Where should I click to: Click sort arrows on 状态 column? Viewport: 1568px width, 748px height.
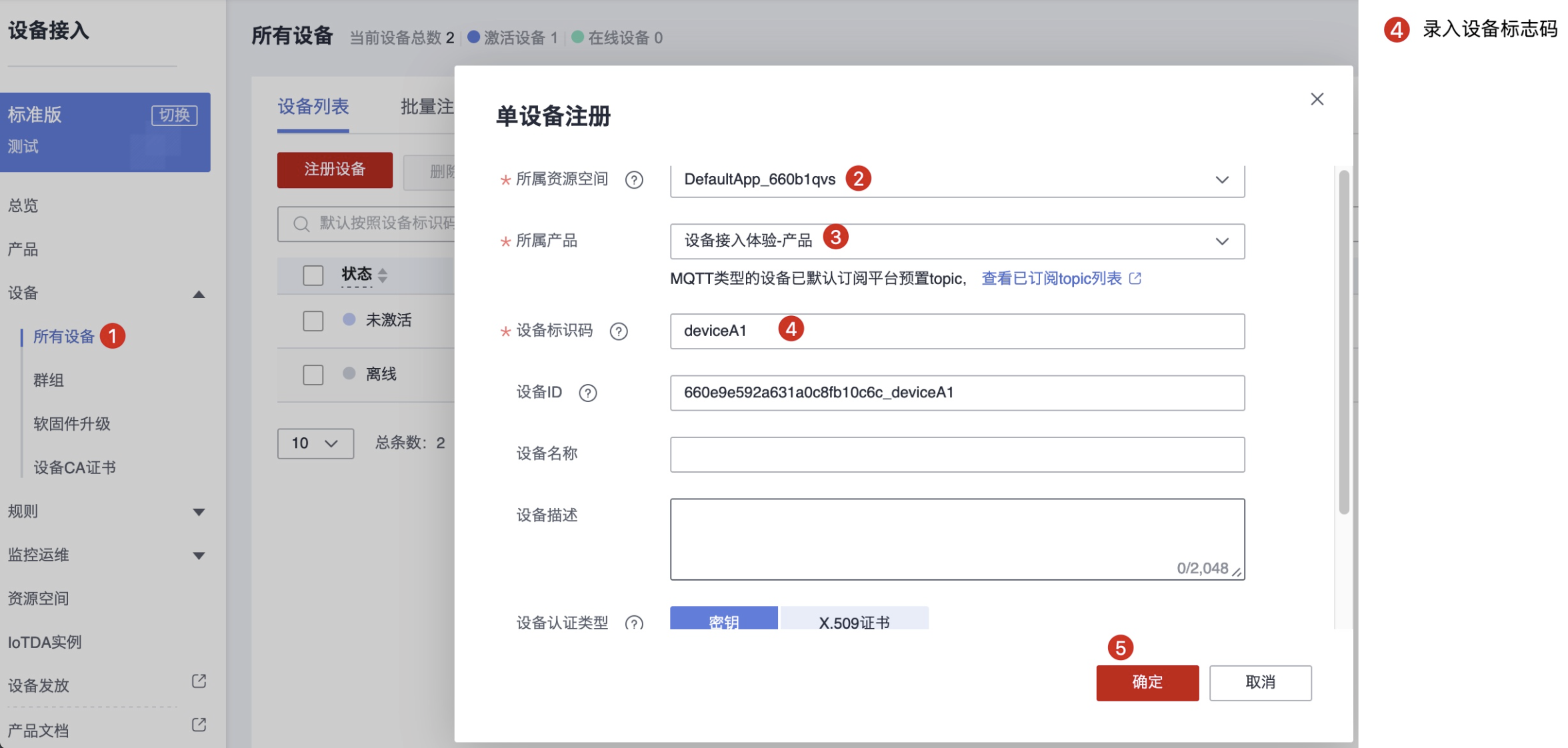383,275
